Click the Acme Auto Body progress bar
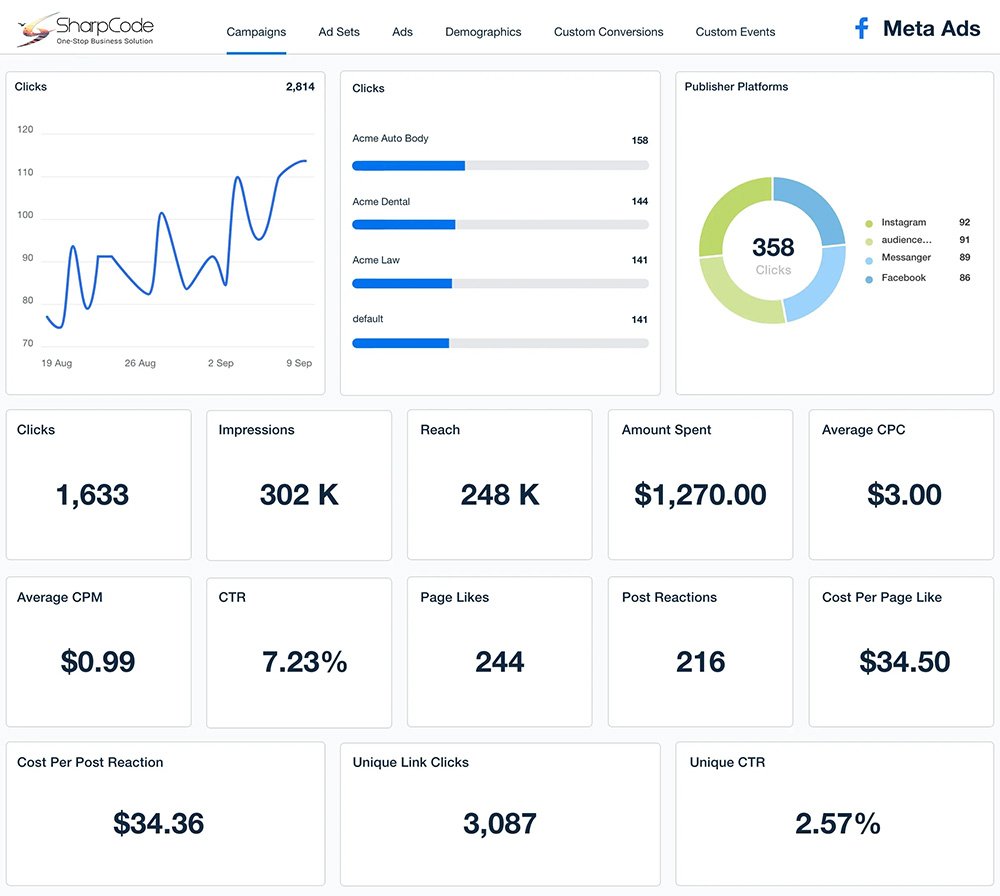This screenshot has height=896, width=1000. tap(500, 165)
